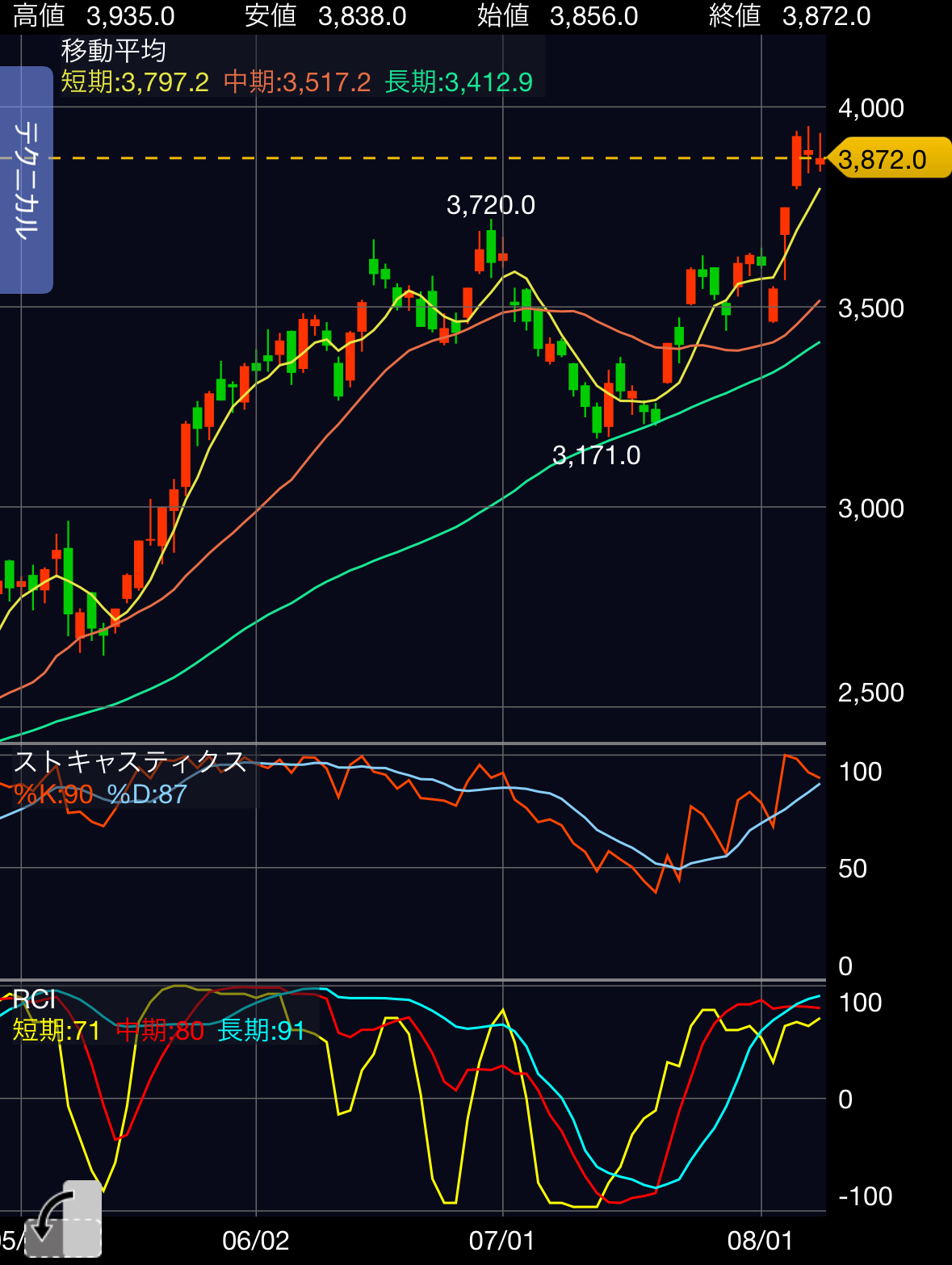Viewport: 952px width, 1265px height.
Task: Tap the RCI 長期:91 cyan value
Action: pos(262,1031)
